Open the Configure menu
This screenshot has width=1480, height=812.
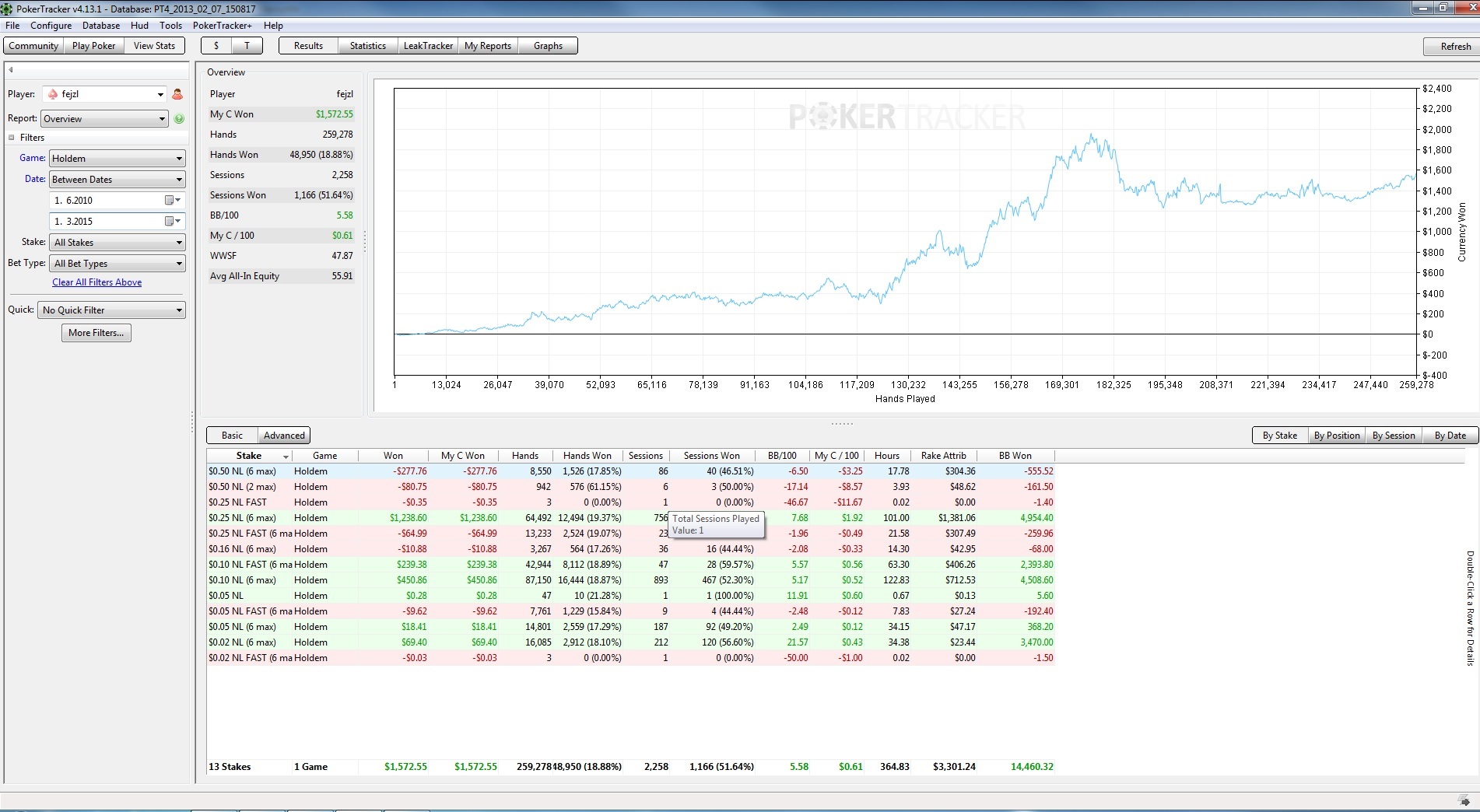(x=51, y=26)
